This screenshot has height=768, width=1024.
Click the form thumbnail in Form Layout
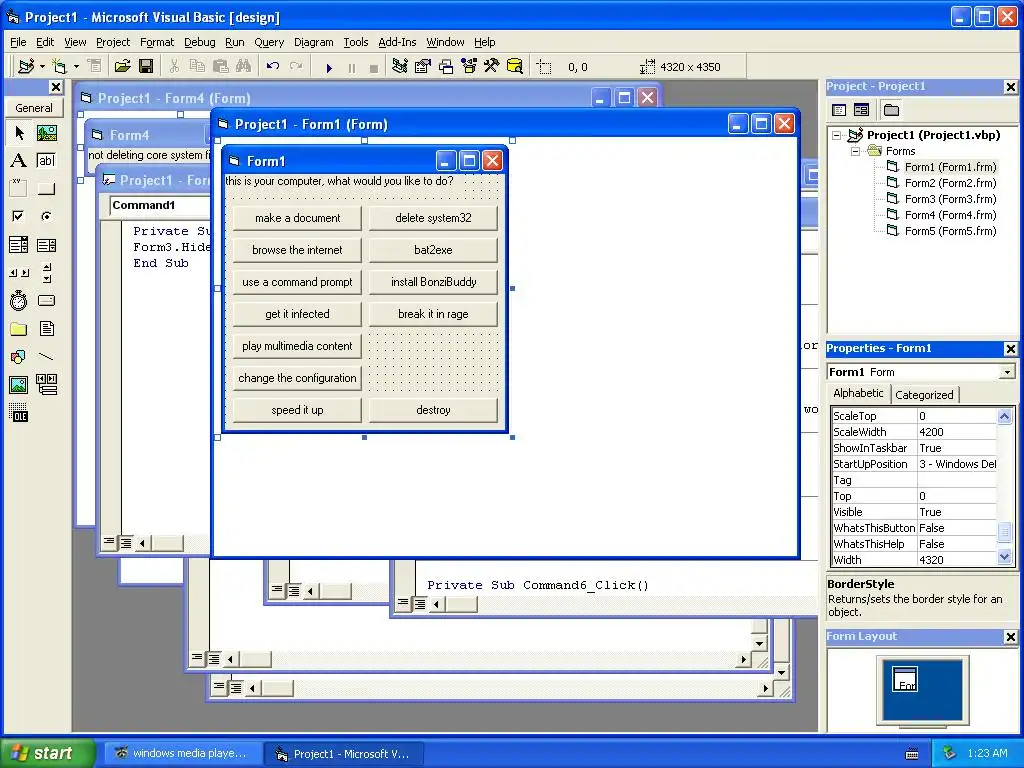905,679
